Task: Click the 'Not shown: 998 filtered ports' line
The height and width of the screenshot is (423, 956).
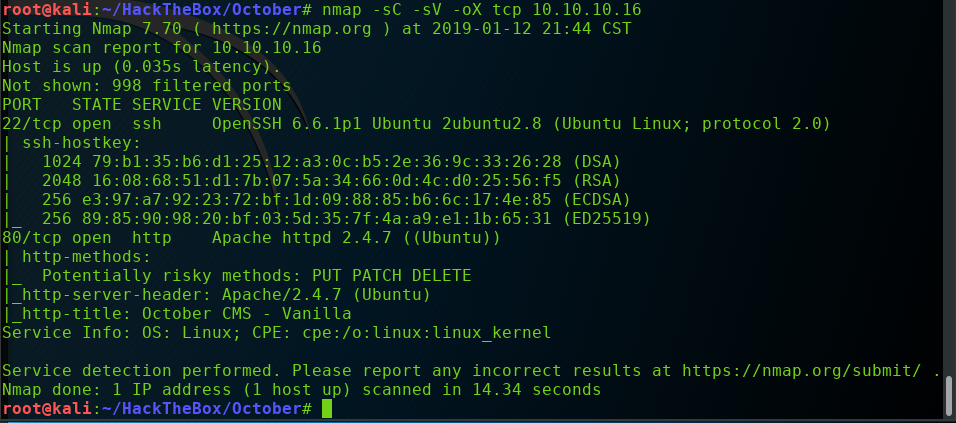Action: pyautogui.click(x=141, y=85)
